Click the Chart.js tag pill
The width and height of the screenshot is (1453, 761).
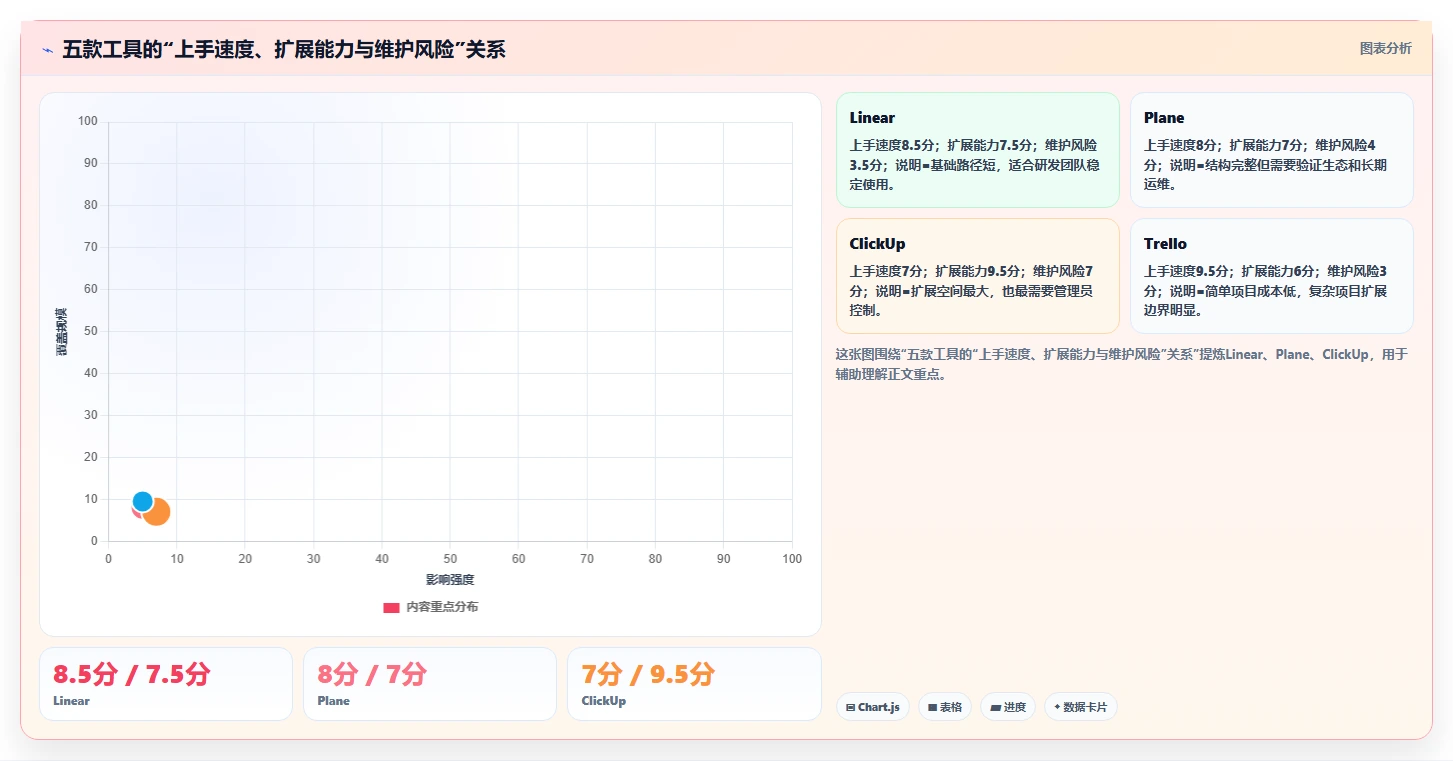pos(872,707)
